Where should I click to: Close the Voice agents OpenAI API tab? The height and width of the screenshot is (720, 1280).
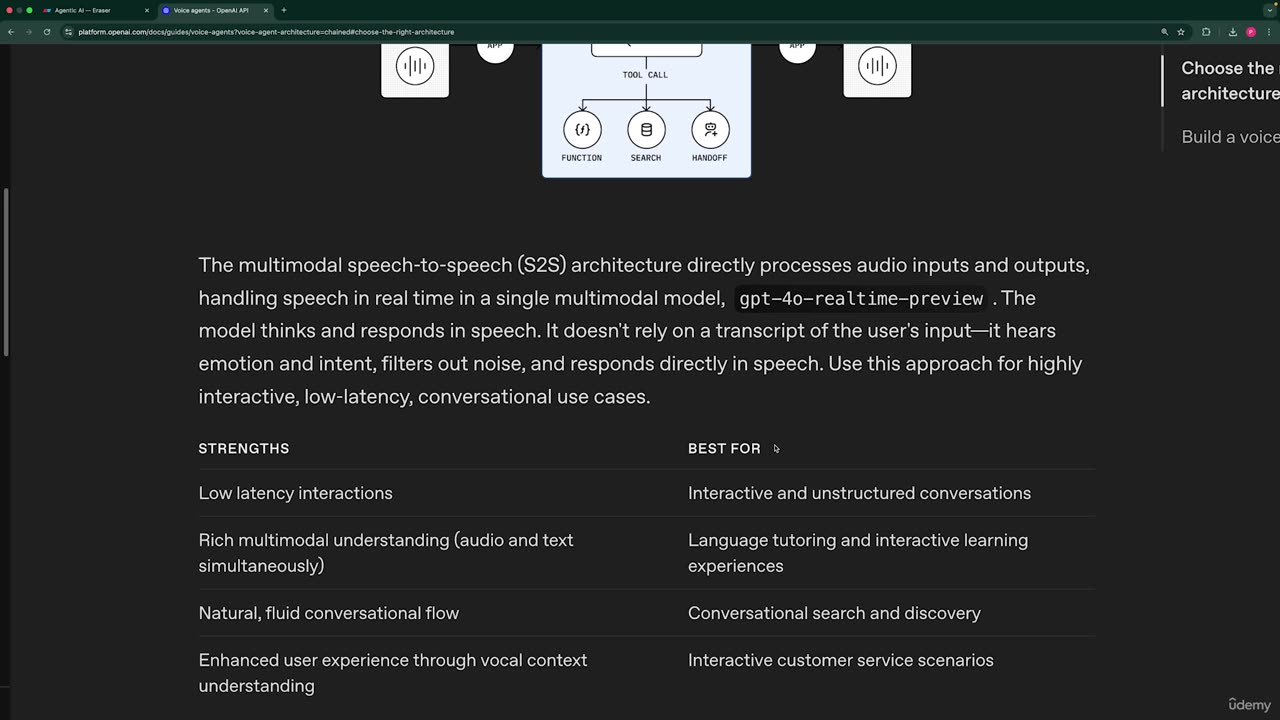pyautogui.click(x=266, y=10)
